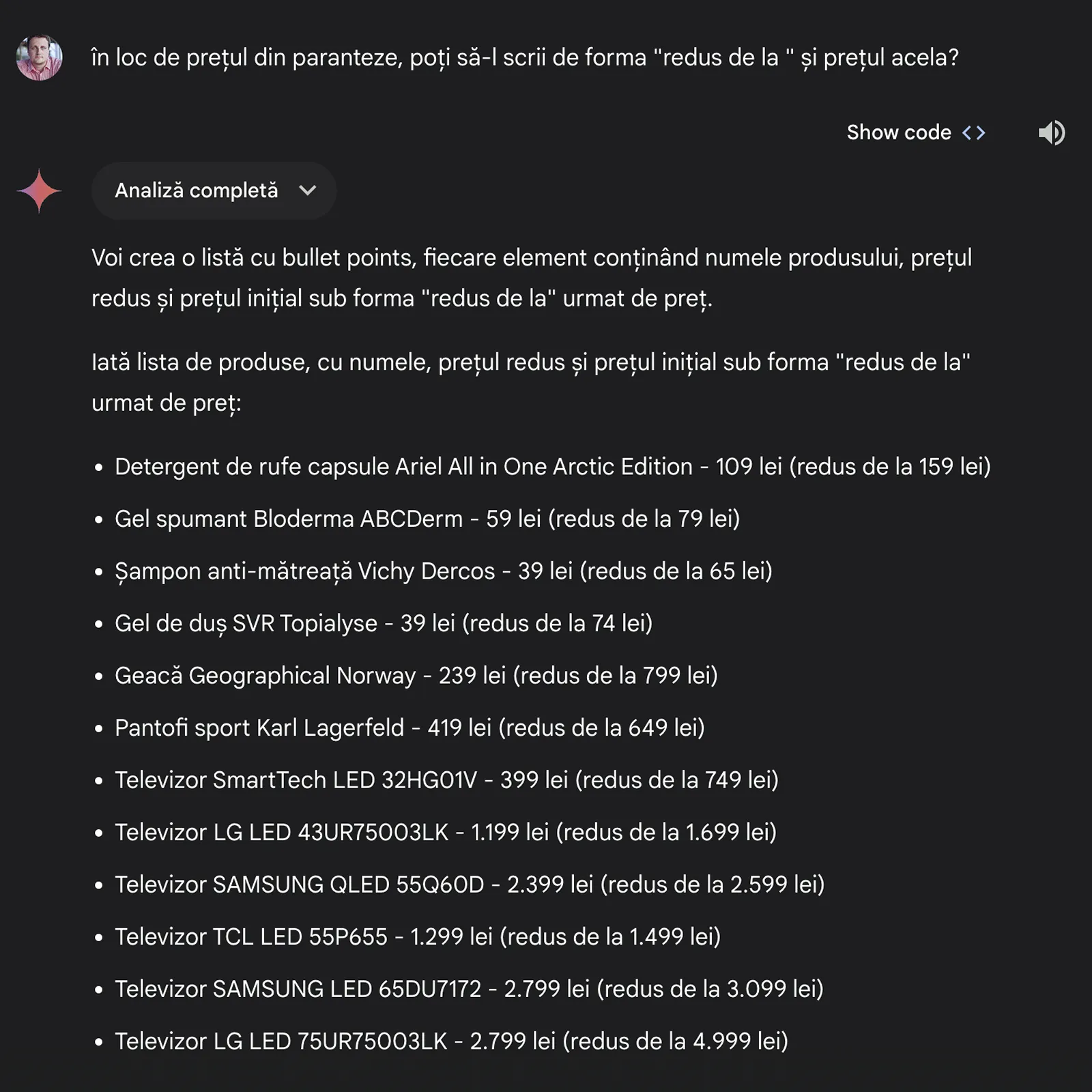Select the Televizor LG LED 75UR75003LK item
The image size is (1092, 1092).
pos(451,1041)
